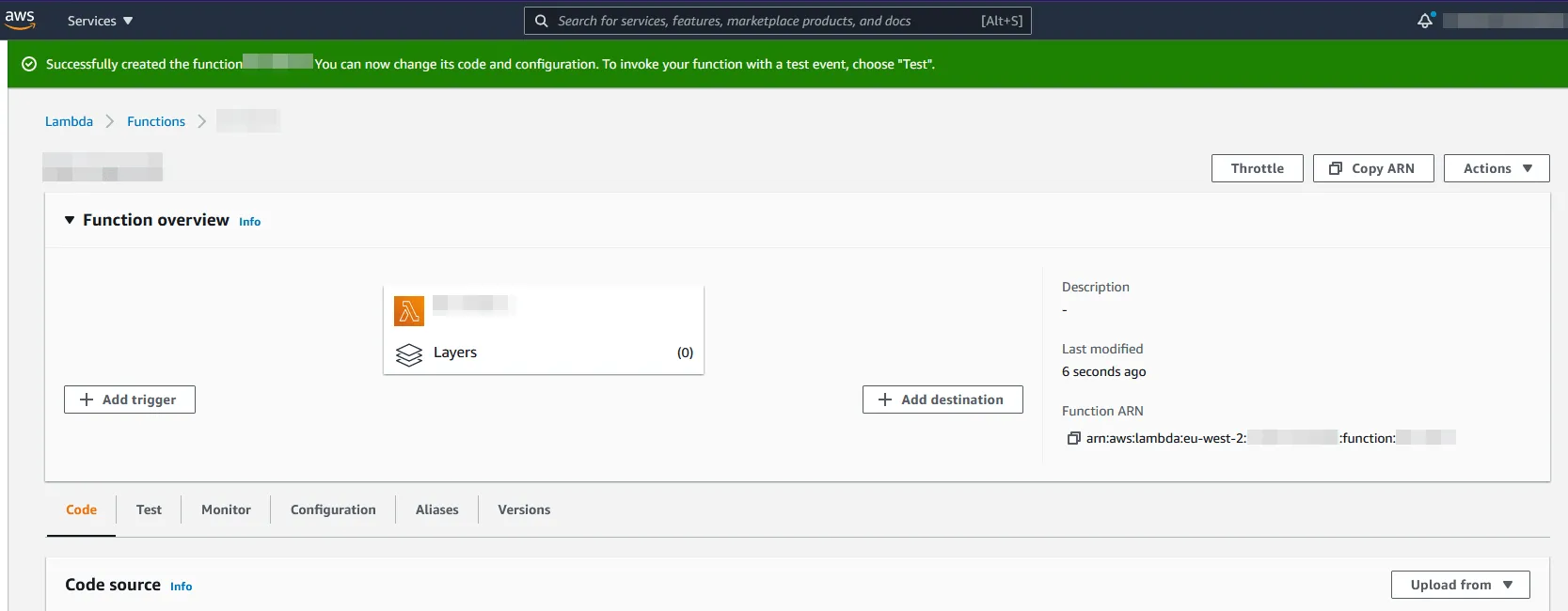Open Function overview Info link
Screen dimensions: 1568x611
[249, 222]
